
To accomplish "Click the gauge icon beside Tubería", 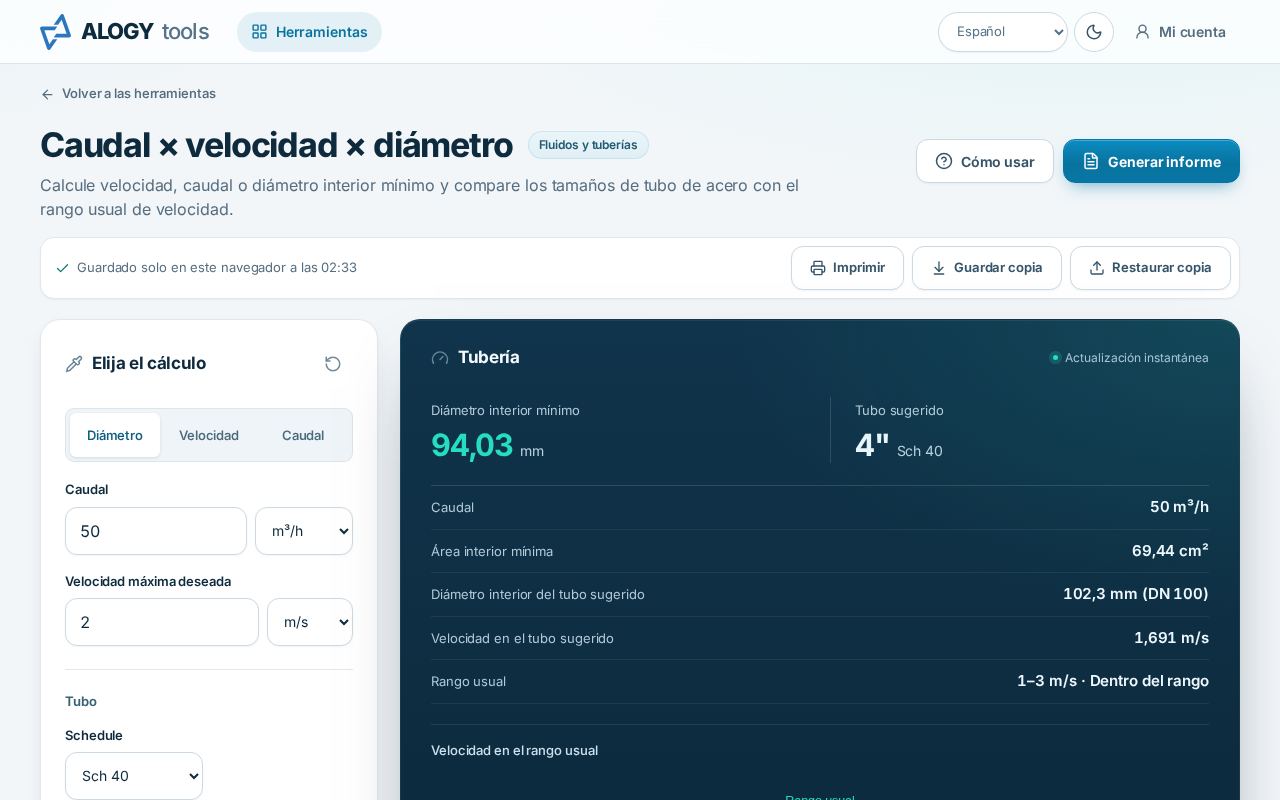I will 440,358.
